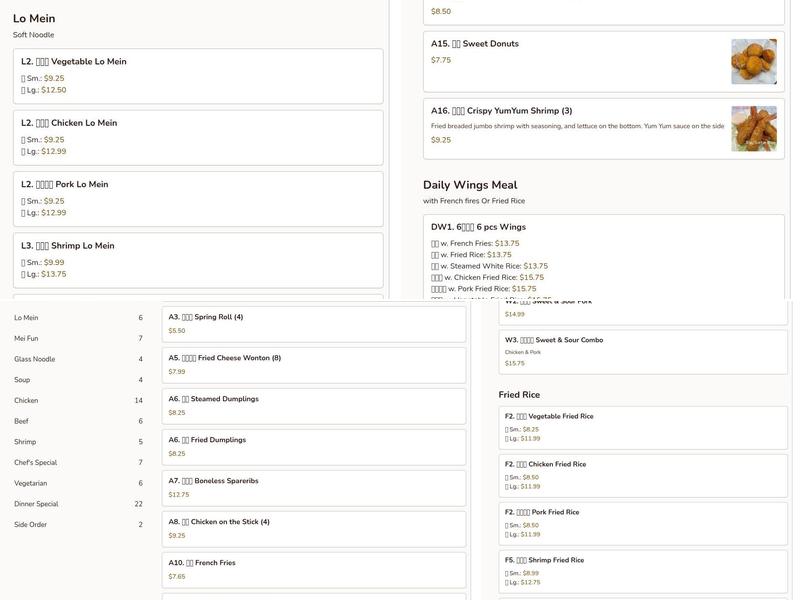Pick the Pork Lo Mein item
800x600 pixels.
(198, 198)
